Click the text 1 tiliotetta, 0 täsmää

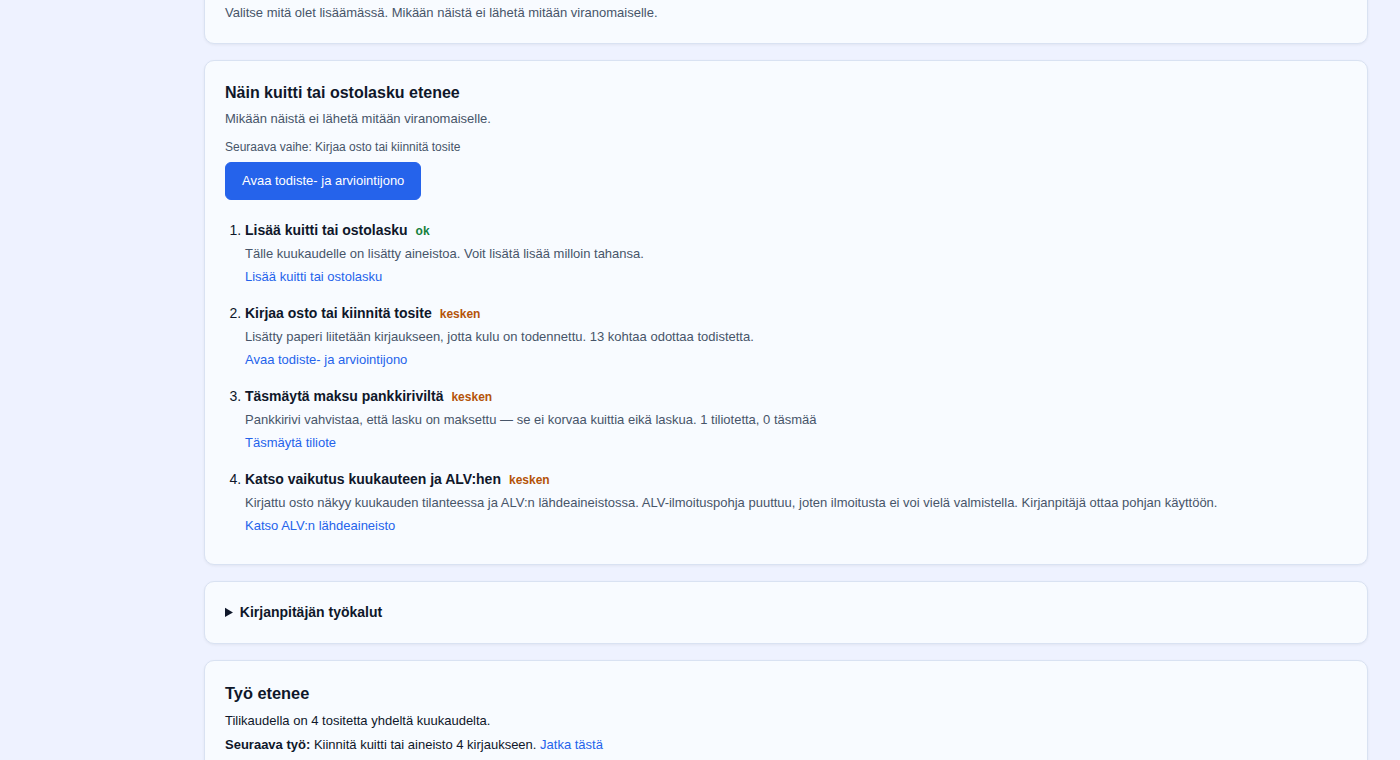point(758,420)
